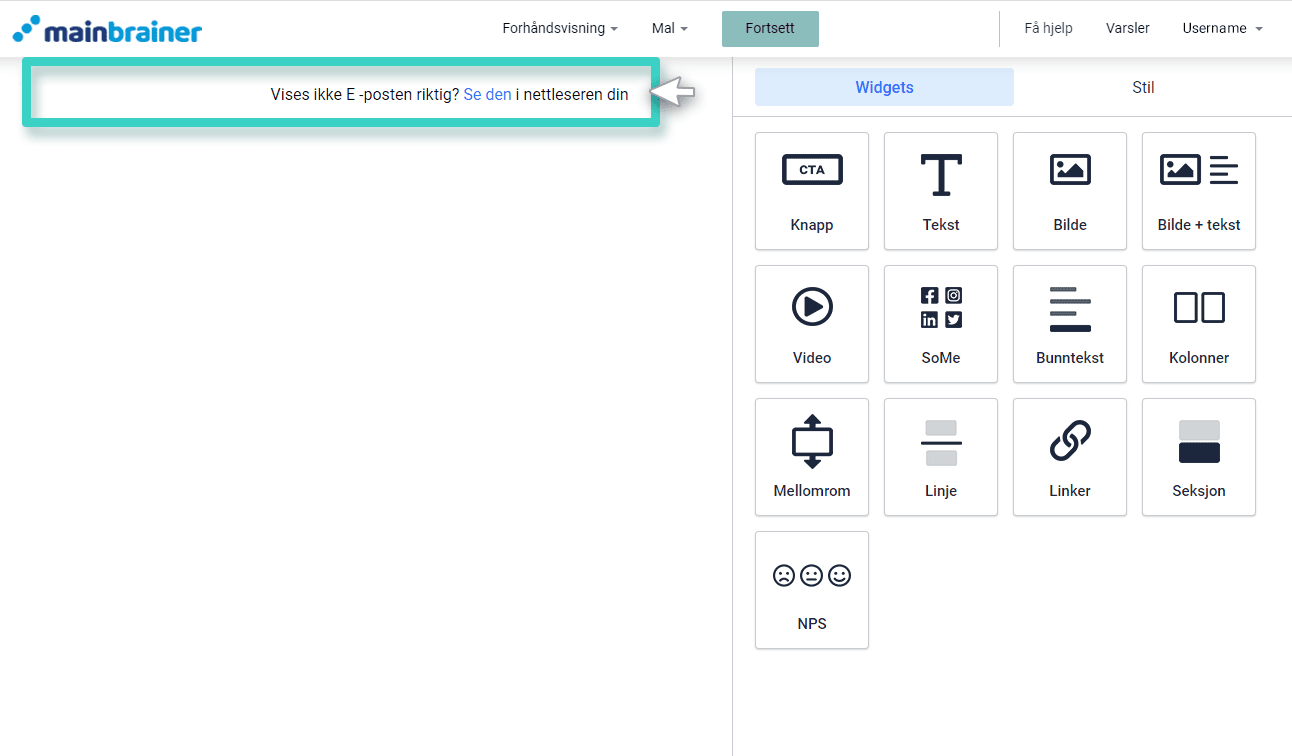Image resolution: width=1292 pixels, height=756 pixels.
Task: Insert the Bilde + tekst widget
Action: (1198, 191)
